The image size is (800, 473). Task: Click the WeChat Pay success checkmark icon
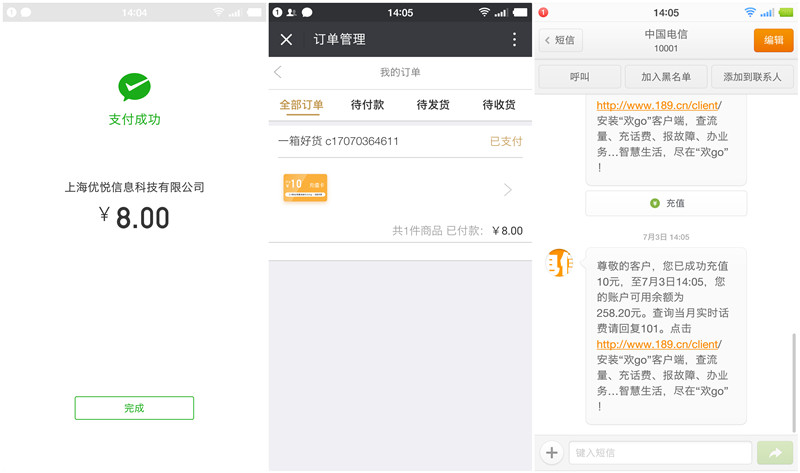pos(134,87)
